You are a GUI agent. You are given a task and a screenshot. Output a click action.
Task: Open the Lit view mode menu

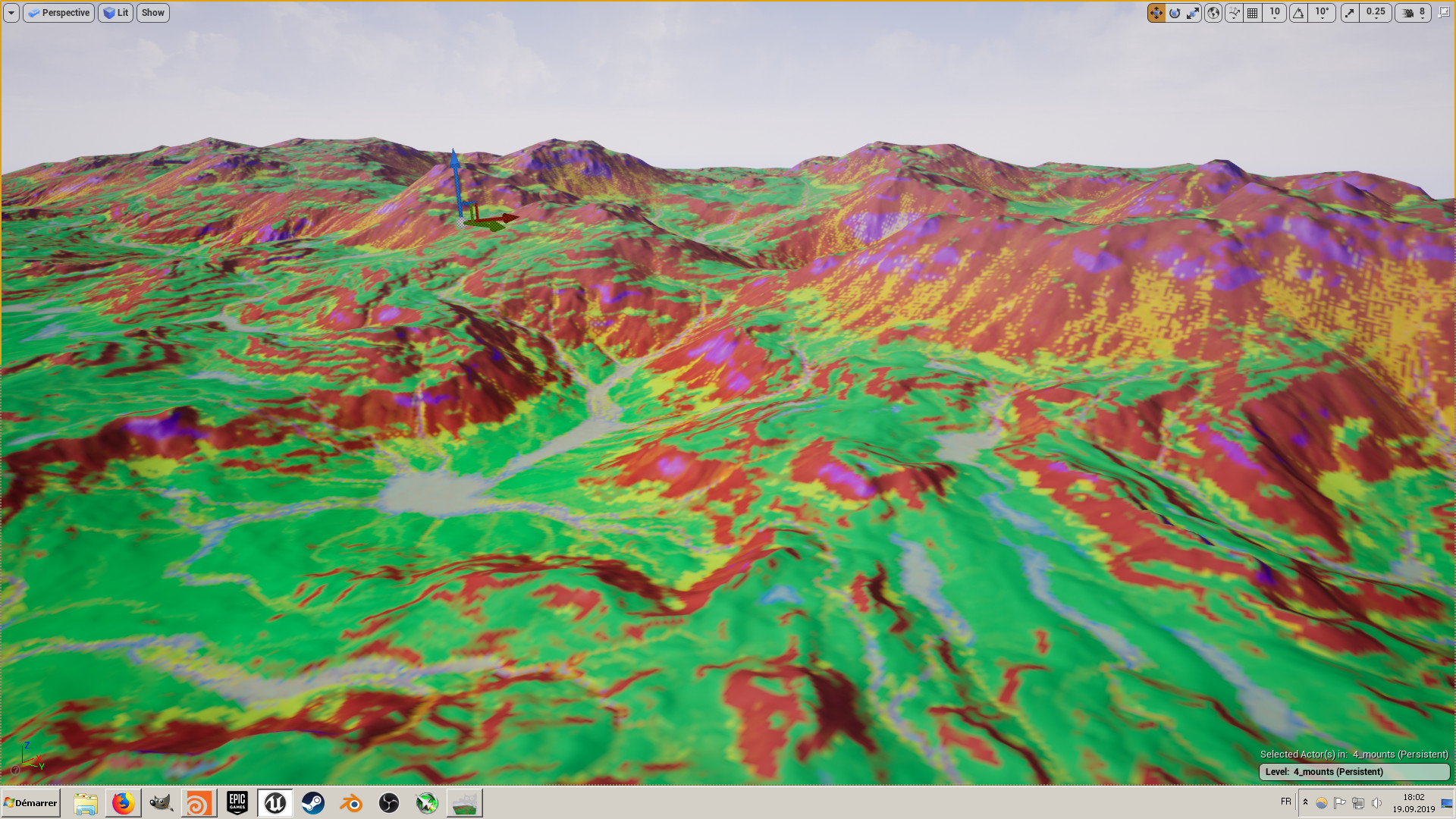(115, 13)
